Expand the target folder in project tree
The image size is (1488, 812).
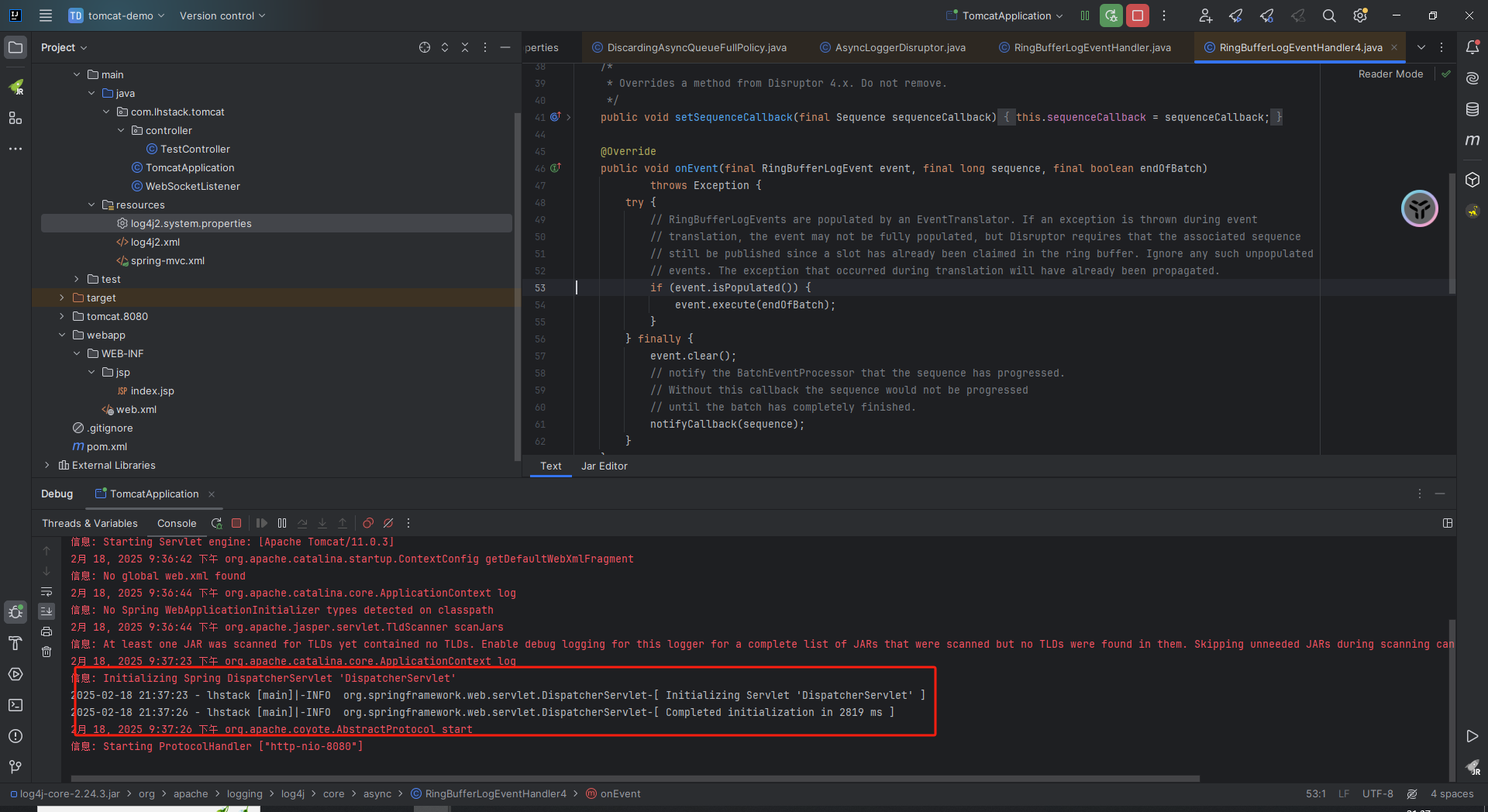(62, 298)
